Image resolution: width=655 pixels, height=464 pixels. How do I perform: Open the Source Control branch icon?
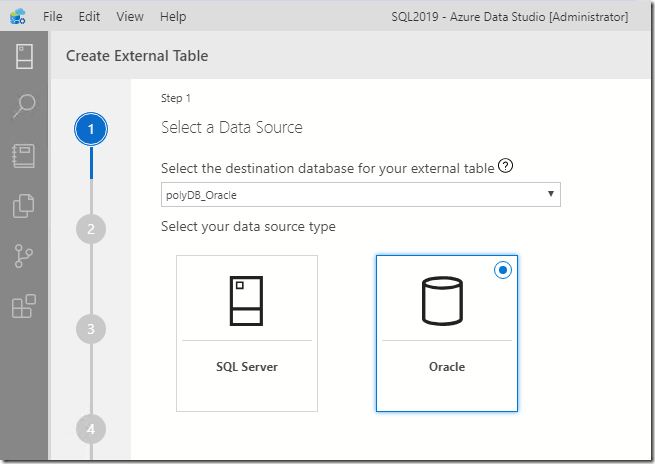pos(24,256)
